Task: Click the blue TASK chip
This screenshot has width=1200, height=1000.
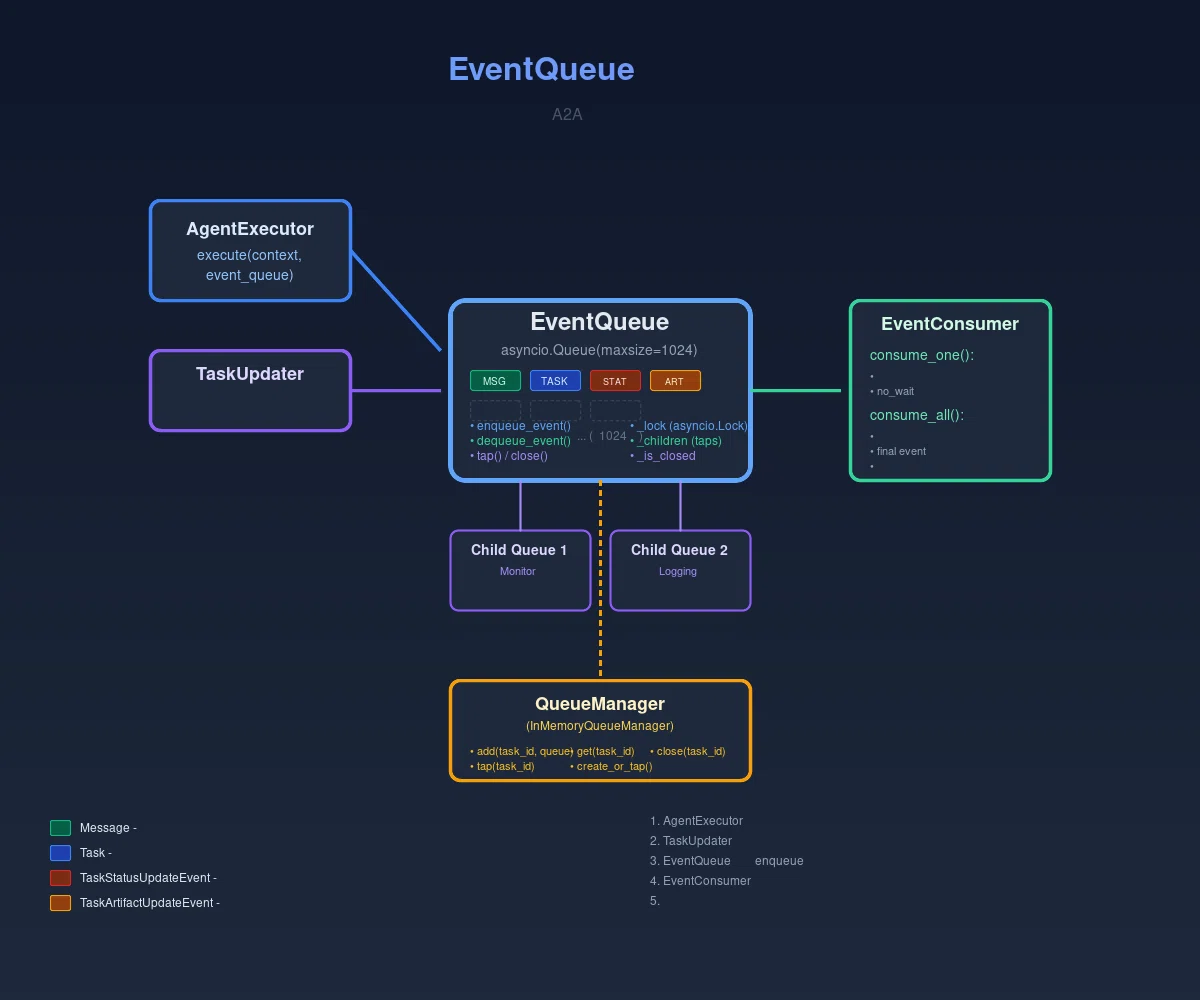Action: 555,381
